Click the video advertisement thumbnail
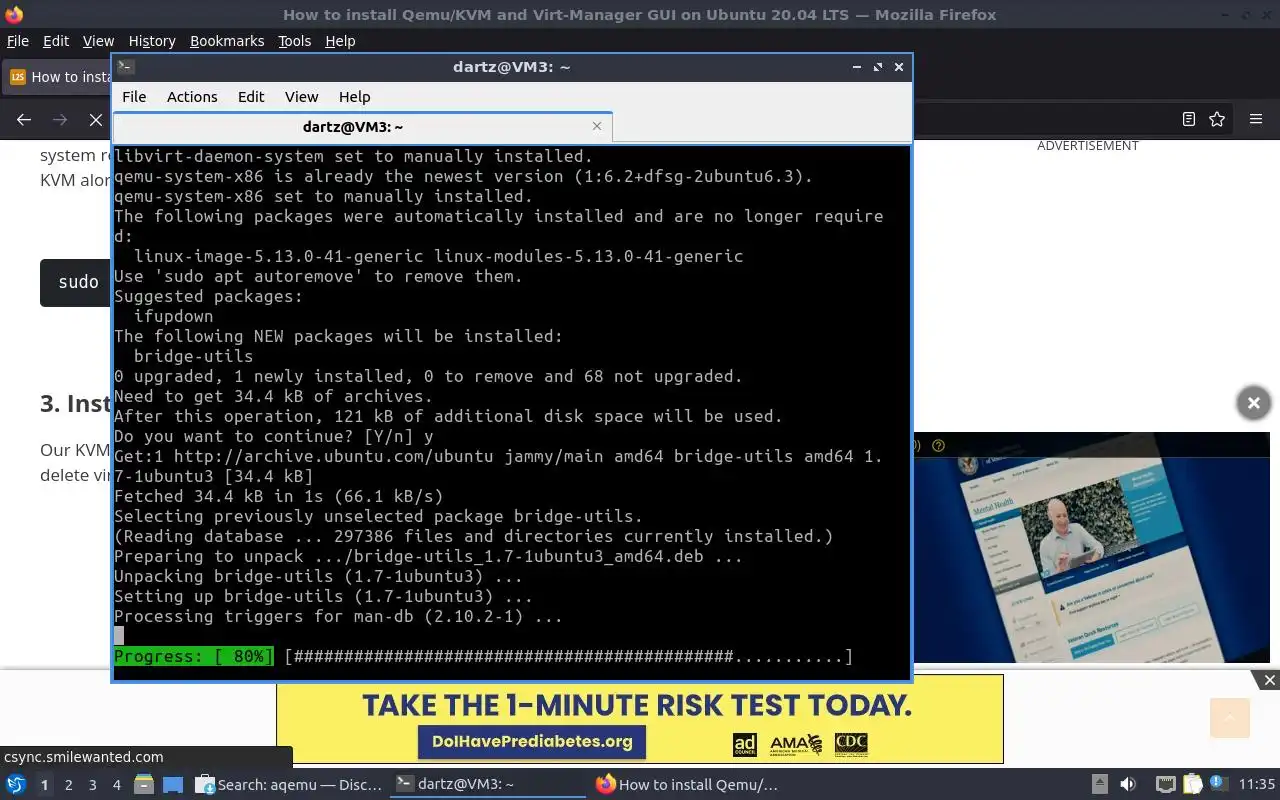This screenshot has width=1280, height=800. point(1094,548)
